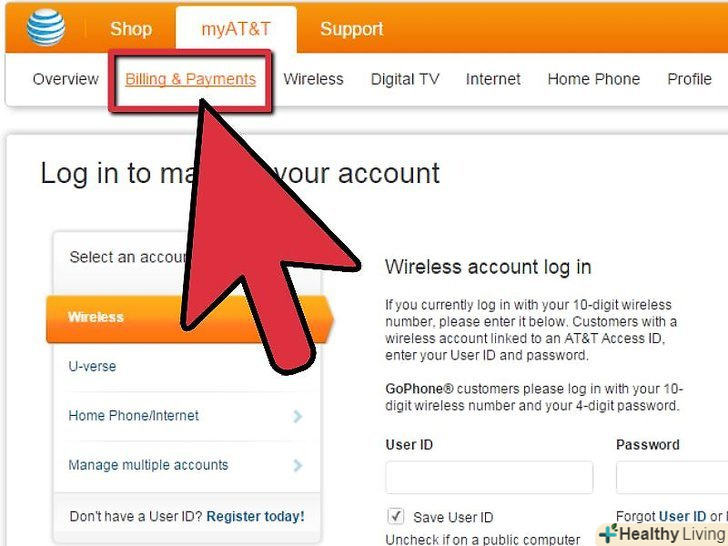The image size is (728, 546).
Task: Select the Wireless navigation item
Action: click(x=313, y=79)
